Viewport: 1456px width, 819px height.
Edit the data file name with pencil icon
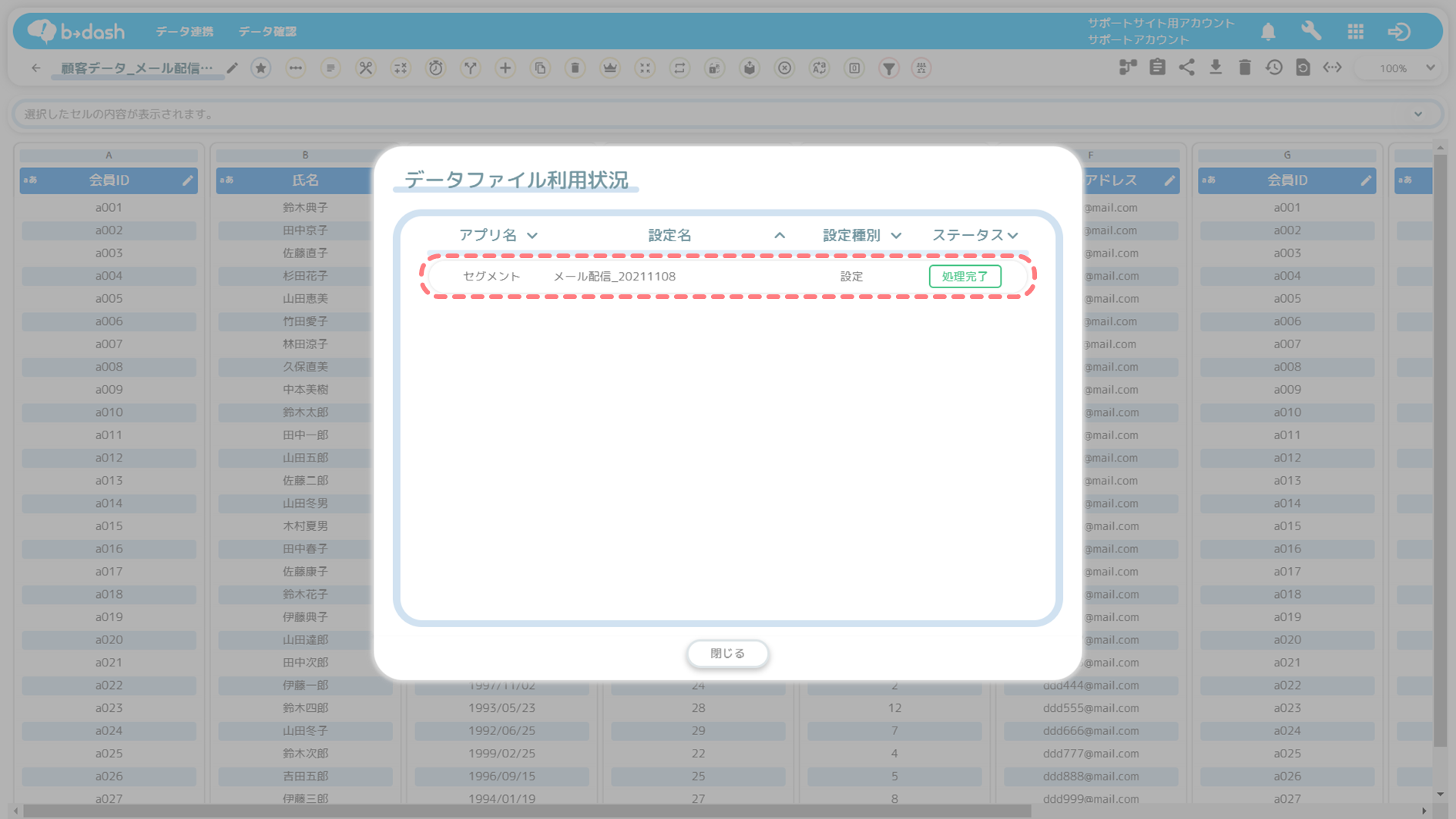point(232,68)
